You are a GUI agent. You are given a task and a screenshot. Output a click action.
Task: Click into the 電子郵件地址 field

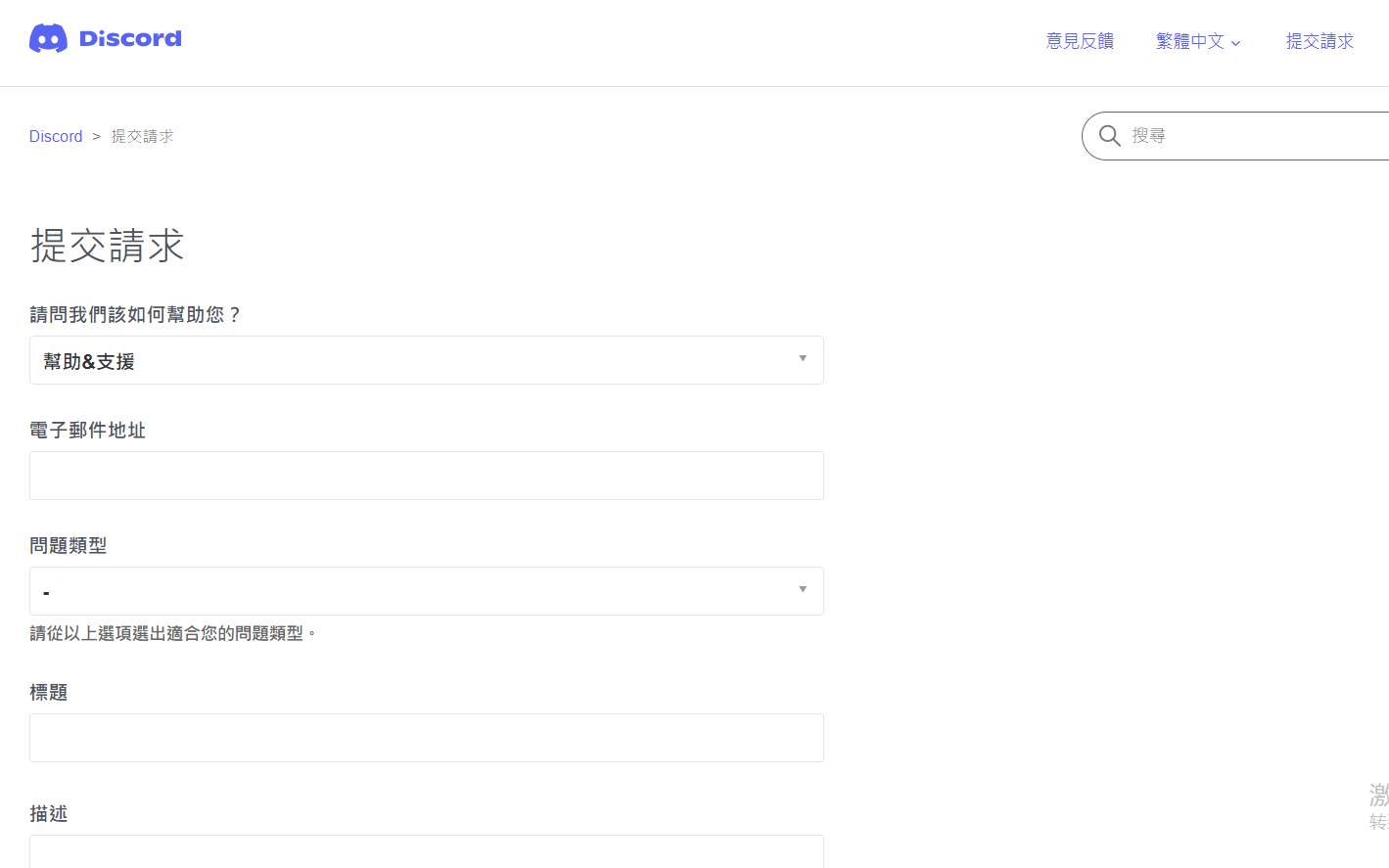pyautogui.click(x=427, y=476)
